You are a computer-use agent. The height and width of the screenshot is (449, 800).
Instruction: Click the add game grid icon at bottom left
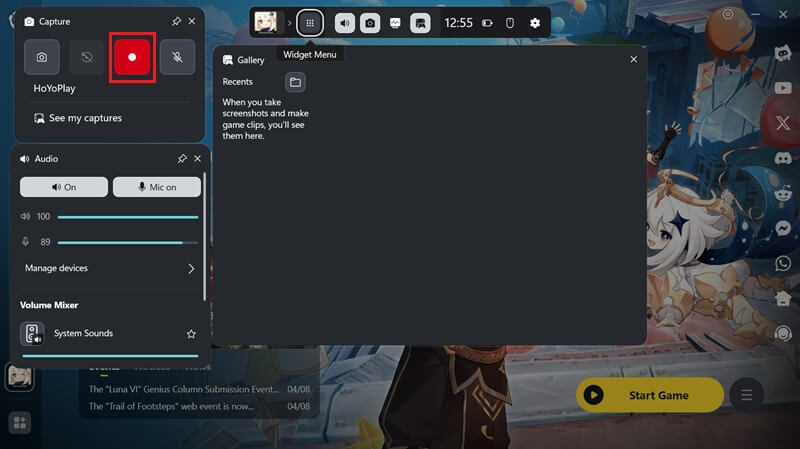point(20,422)
